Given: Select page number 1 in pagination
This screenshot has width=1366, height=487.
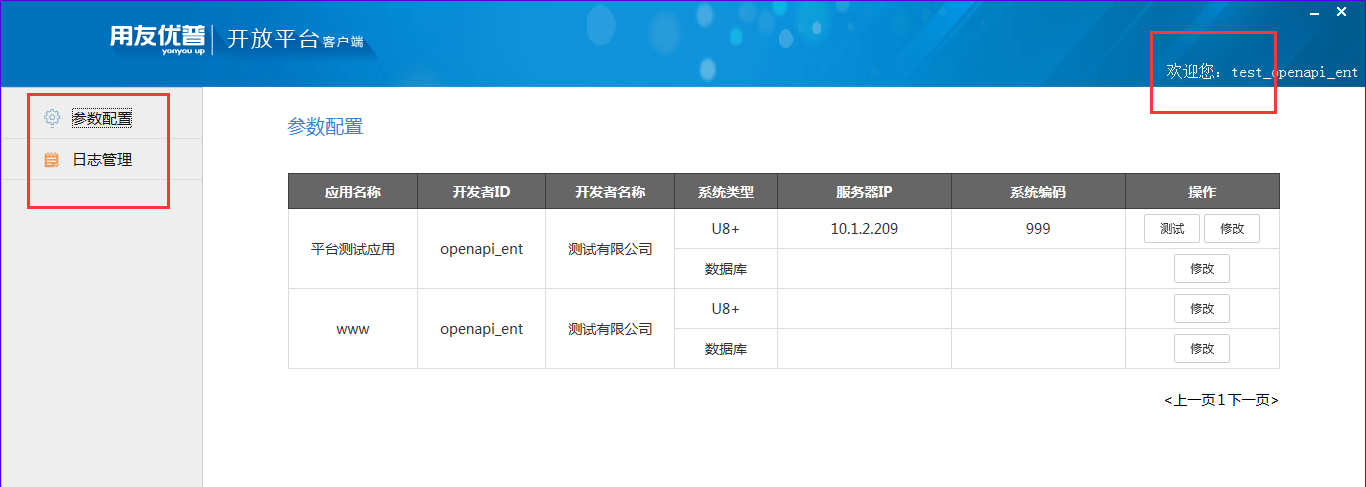Looking at the screenshot, I should tap(1221, 400).
